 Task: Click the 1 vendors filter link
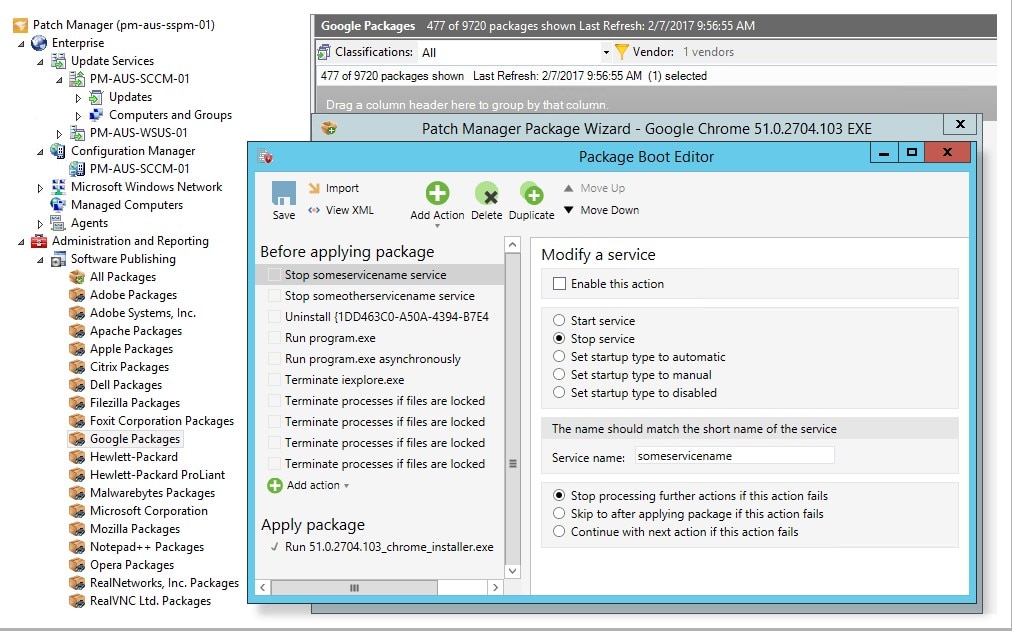[708, 52]
